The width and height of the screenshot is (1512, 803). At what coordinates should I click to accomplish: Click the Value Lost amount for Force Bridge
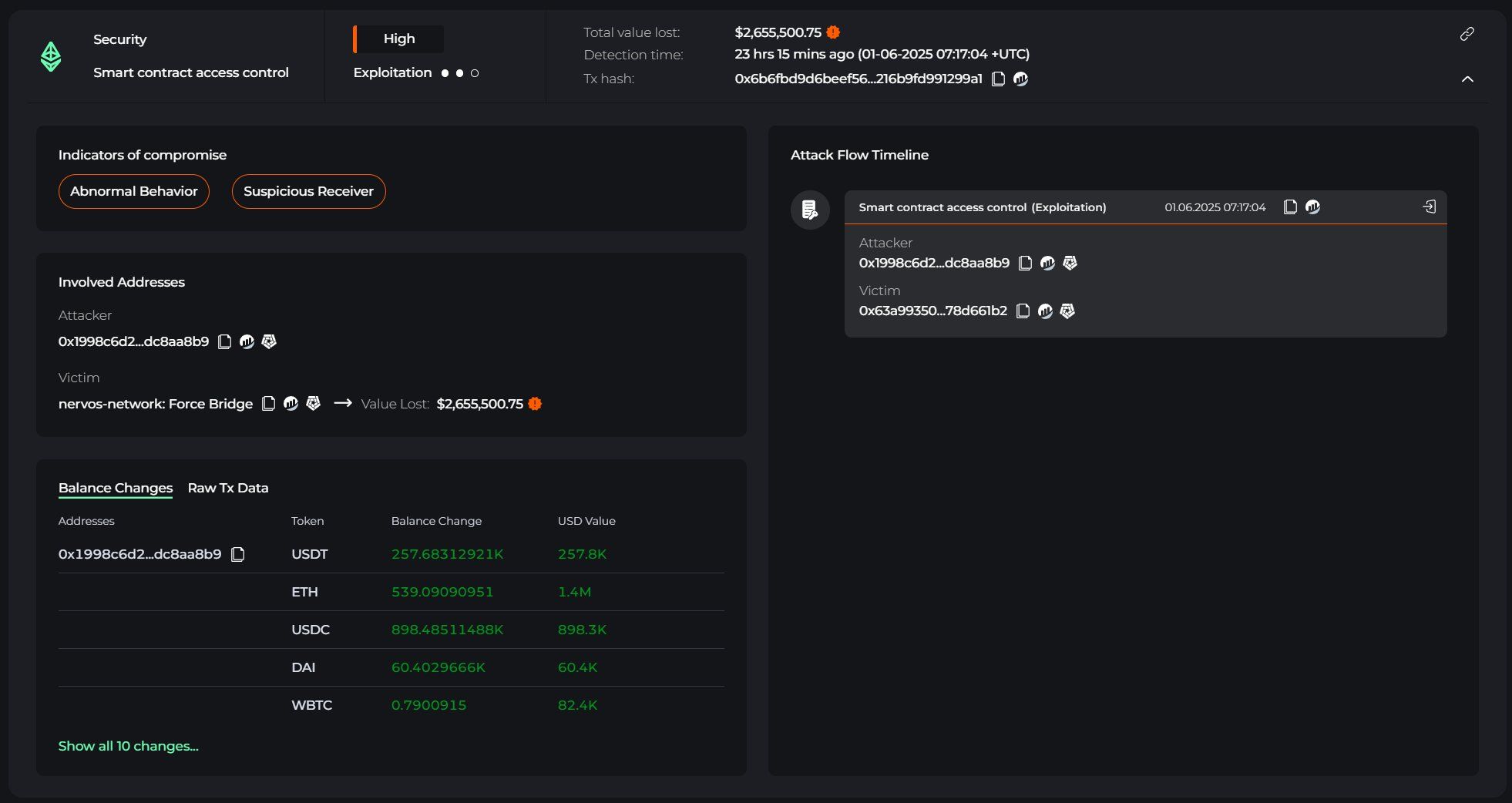point(479,403)
